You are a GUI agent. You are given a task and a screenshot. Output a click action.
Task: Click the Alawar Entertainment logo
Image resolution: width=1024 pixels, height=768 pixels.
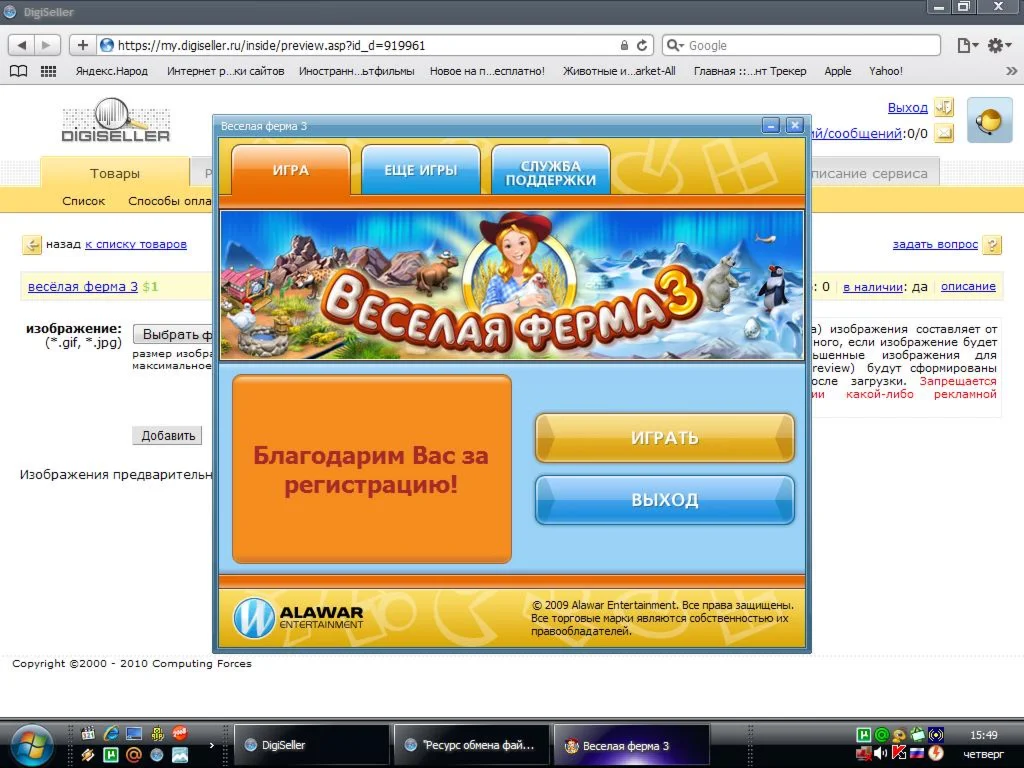[x=298, y=618]
